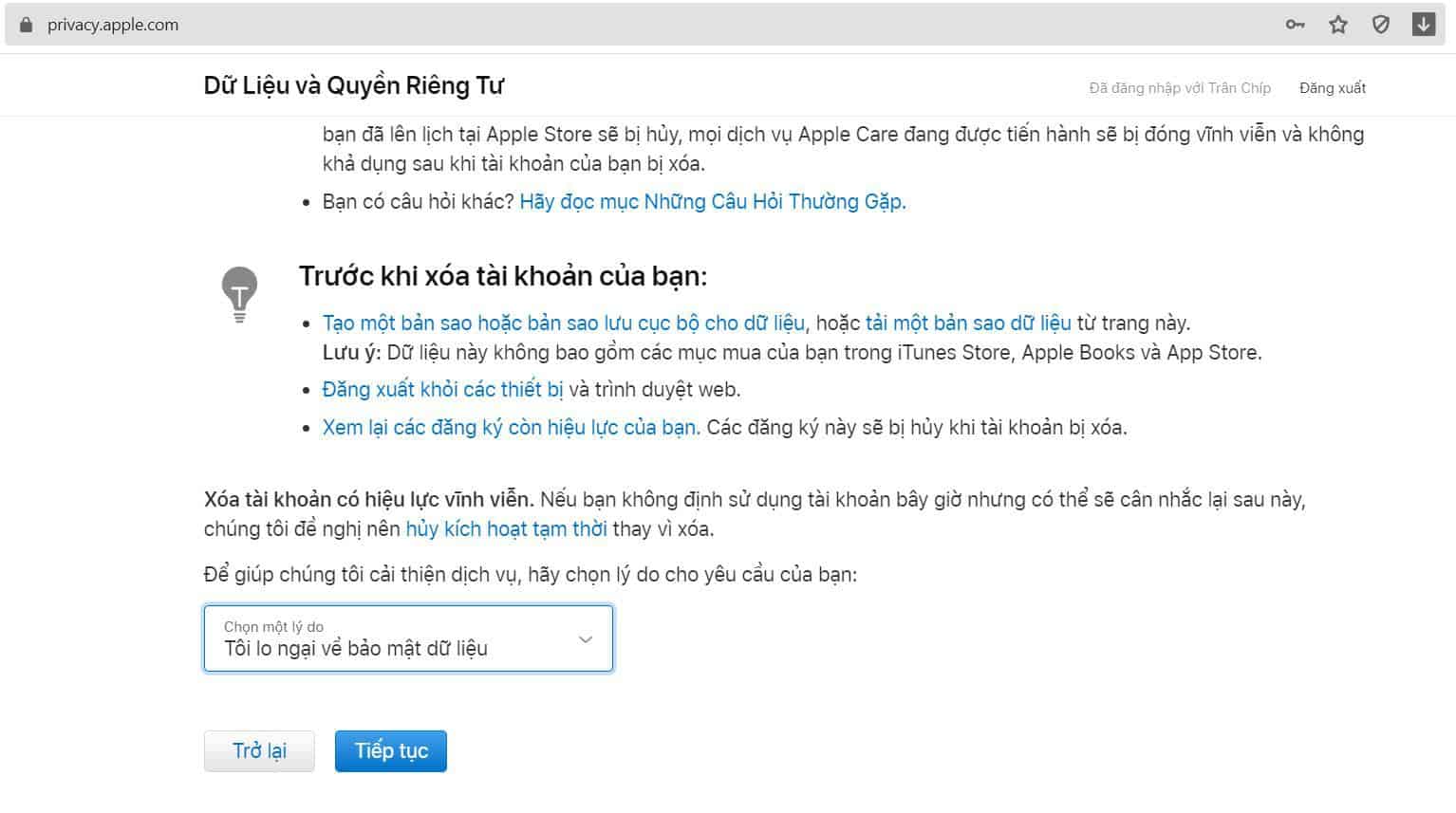1456x813 pixels.
Task: Open the 'Chọn một lý do' reason dropdown
Action: click(408, 638)
